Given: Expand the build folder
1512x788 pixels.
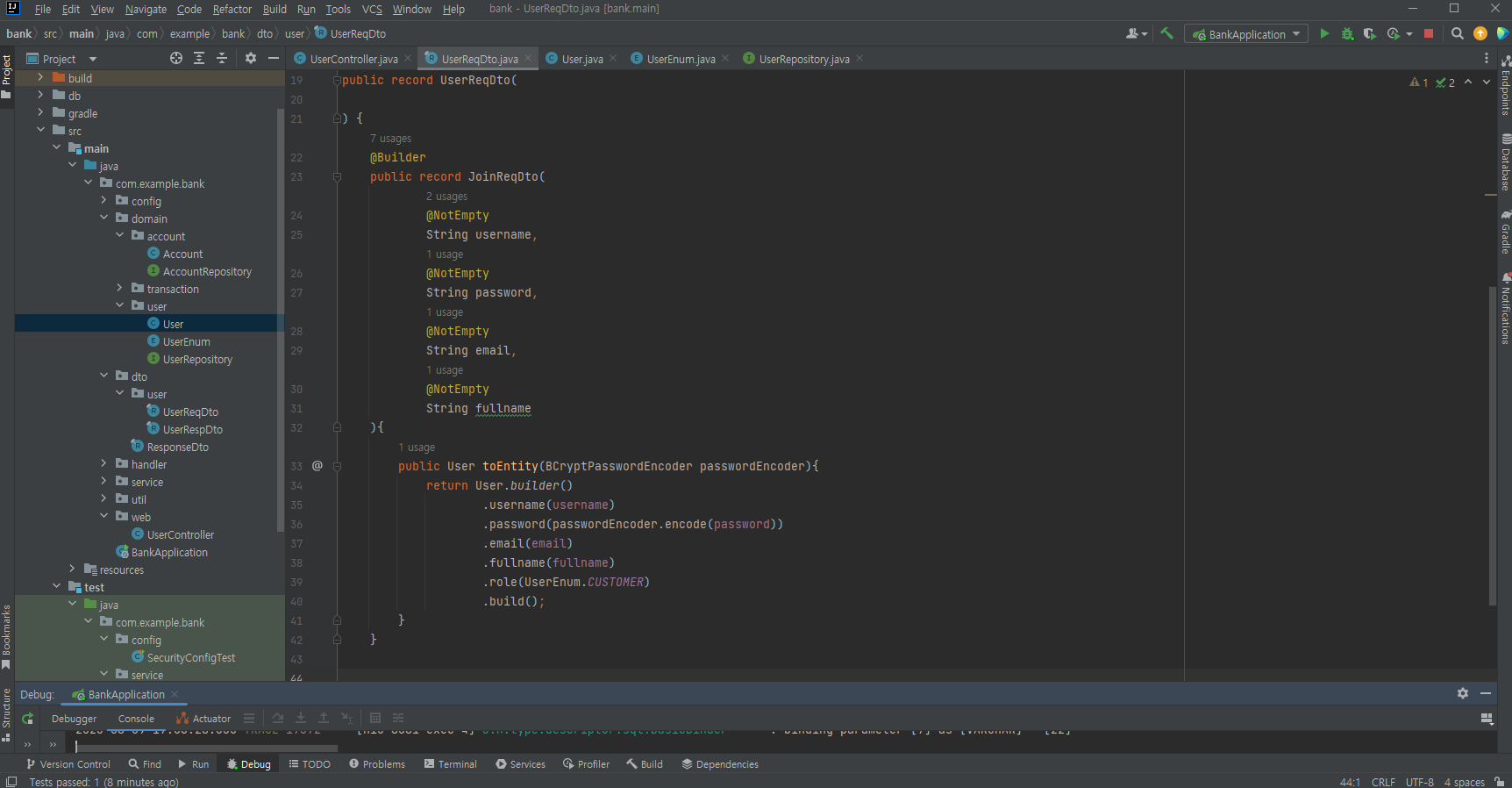Looking at the screenshot, I should coord(40,78).
